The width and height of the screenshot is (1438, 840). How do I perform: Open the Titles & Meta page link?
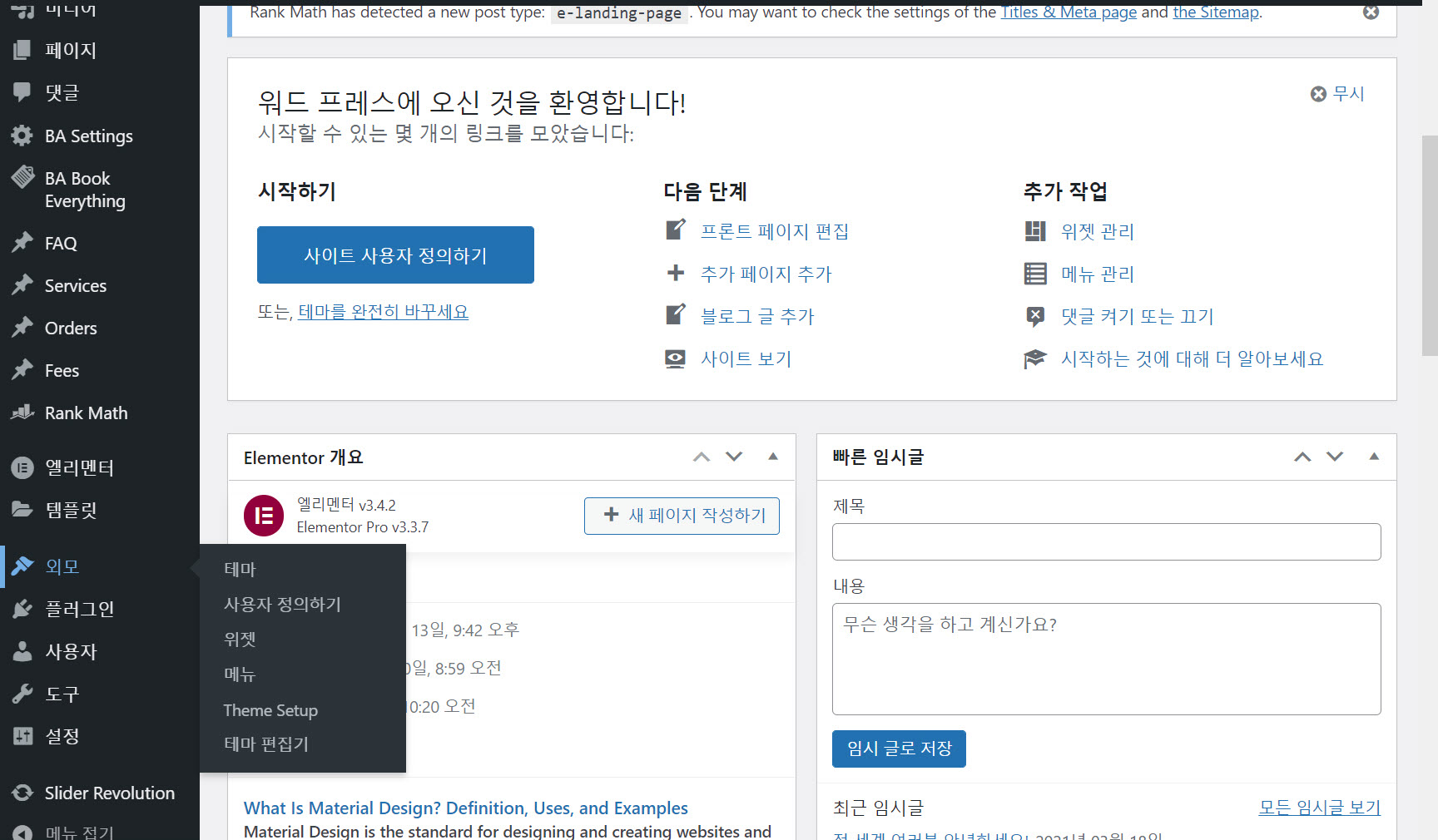point(1069,12)
